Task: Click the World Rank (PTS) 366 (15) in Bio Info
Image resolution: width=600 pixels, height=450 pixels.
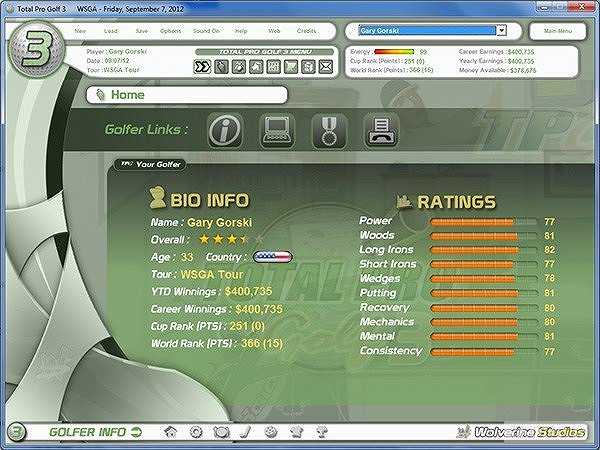Action: click(x=217, y=344)
